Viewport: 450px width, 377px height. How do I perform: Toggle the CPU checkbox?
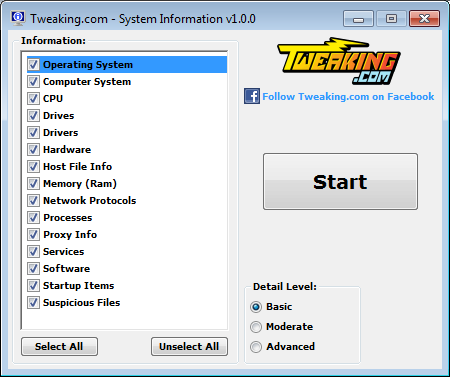(33, 98)
